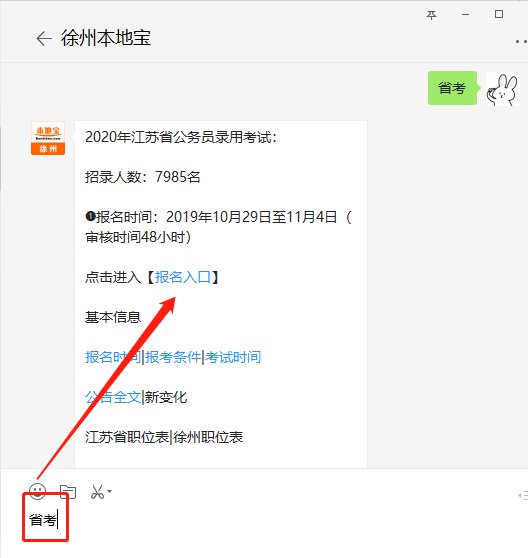Expand the screenshot tool dropdown arrow
This screenshot has width=528, height=558.
point(109,491)
